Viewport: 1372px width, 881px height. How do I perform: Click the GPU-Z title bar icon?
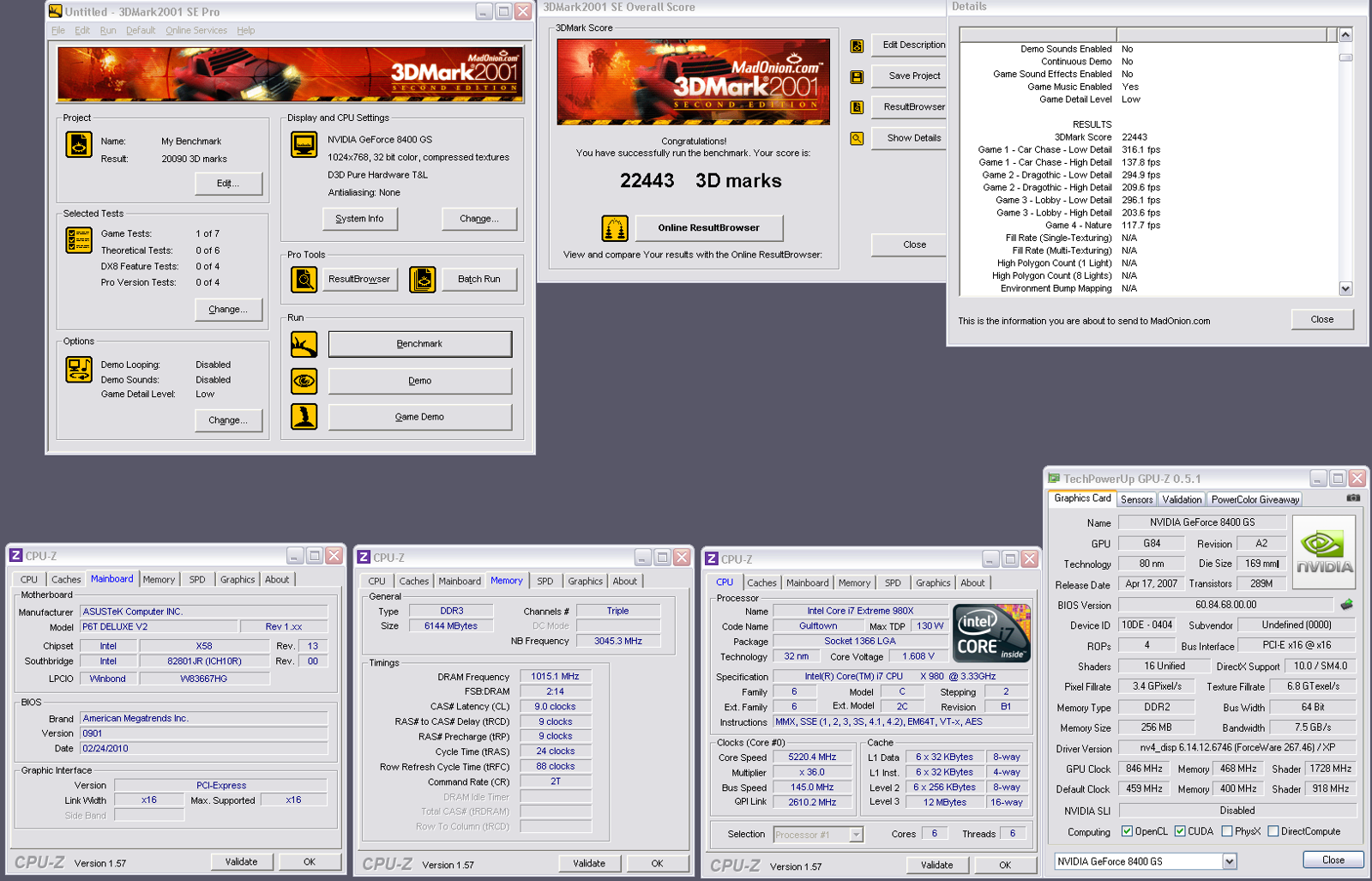[1055, 479]
